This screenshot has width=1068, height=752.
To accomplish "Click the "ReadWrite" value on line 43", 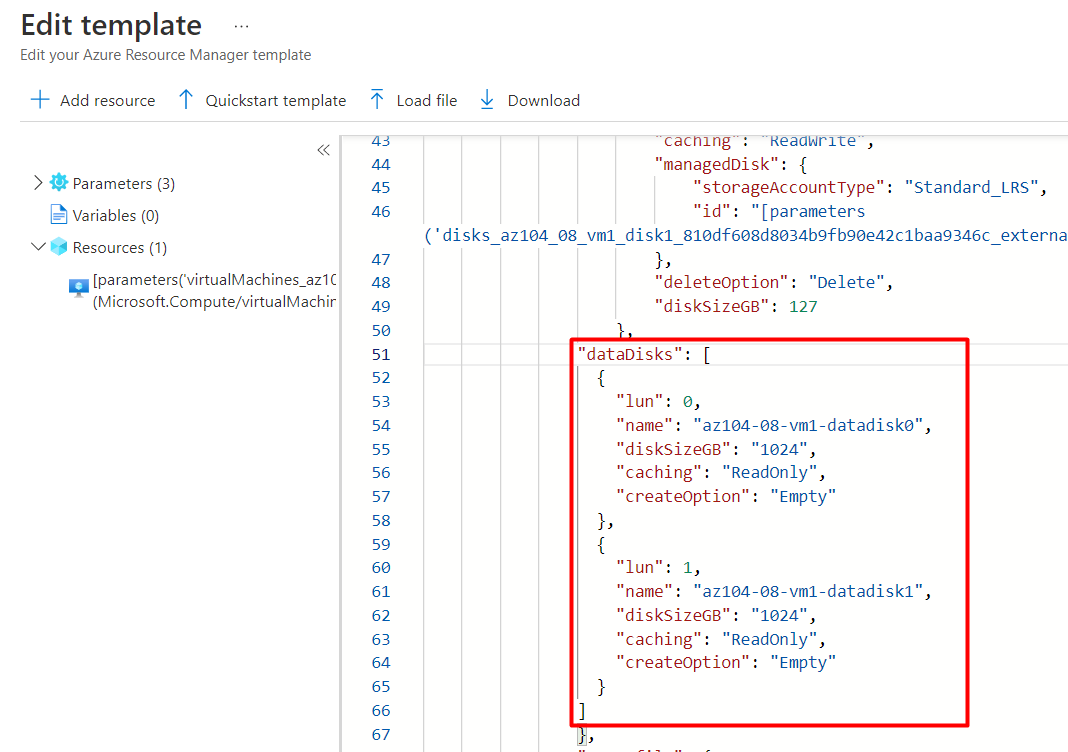I will click(x=813, y=141).
